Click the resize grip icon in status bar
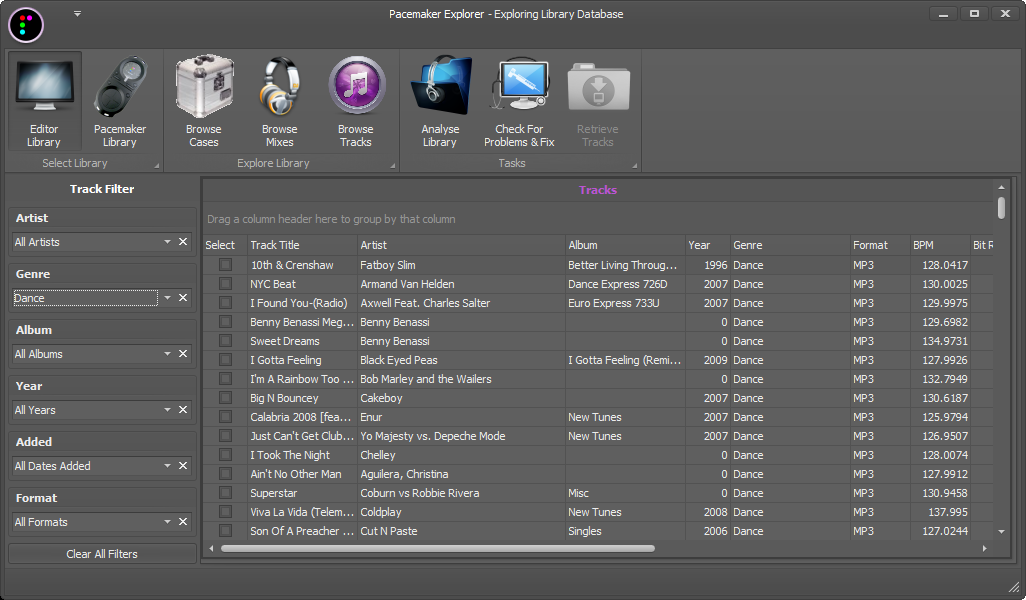 point(1014,587)
